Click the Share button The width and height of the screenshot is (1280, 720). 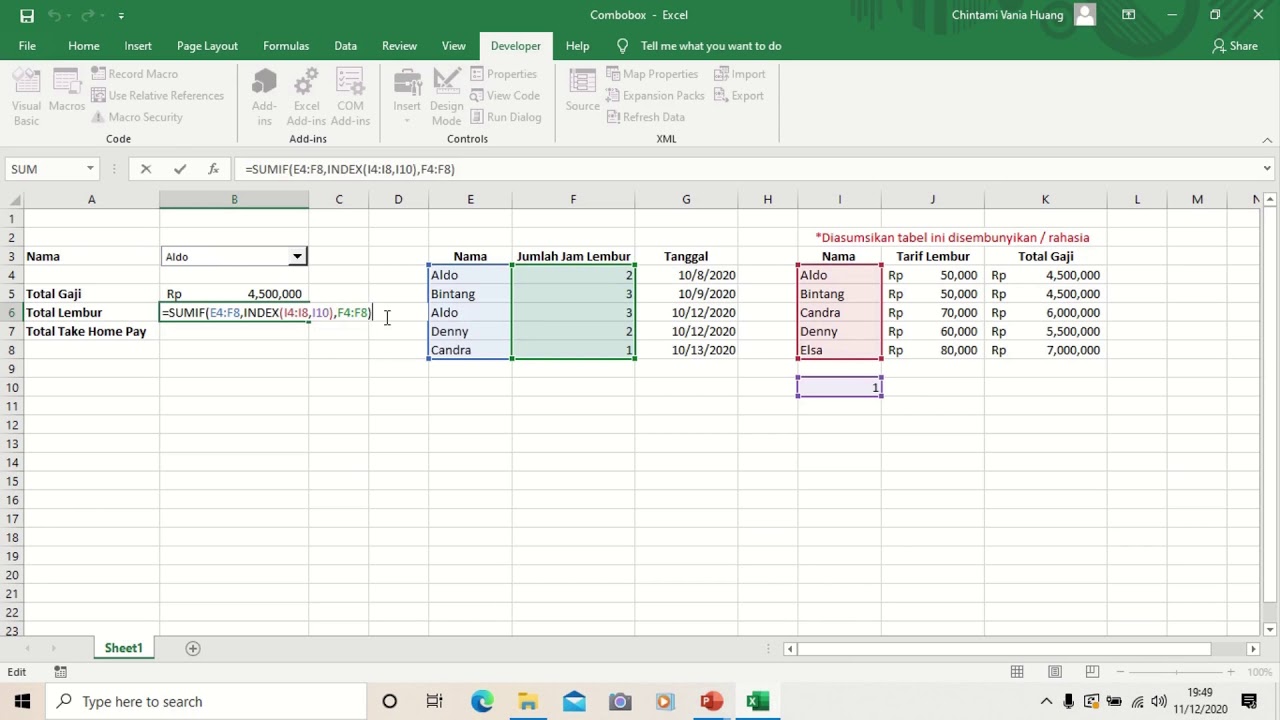tap(1235, 46)
